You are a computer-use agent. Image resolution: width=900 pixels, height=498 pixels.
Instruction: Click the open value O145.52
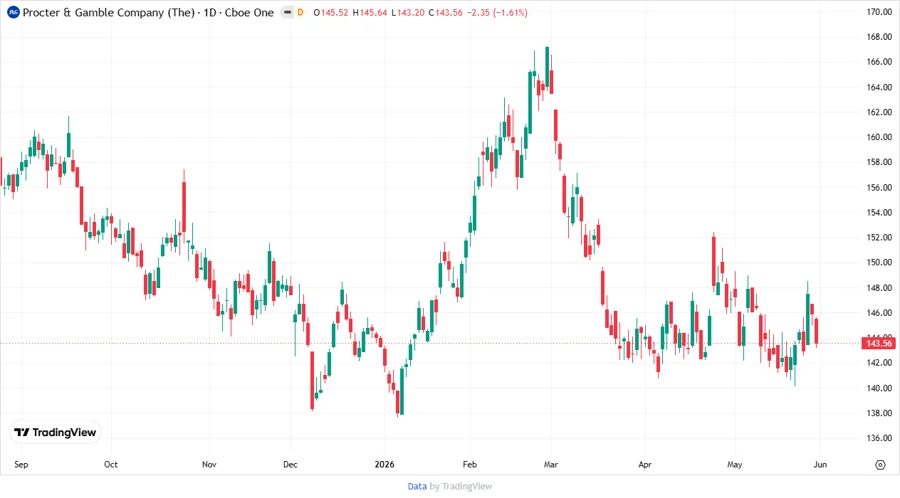click(x=331, y=12)
